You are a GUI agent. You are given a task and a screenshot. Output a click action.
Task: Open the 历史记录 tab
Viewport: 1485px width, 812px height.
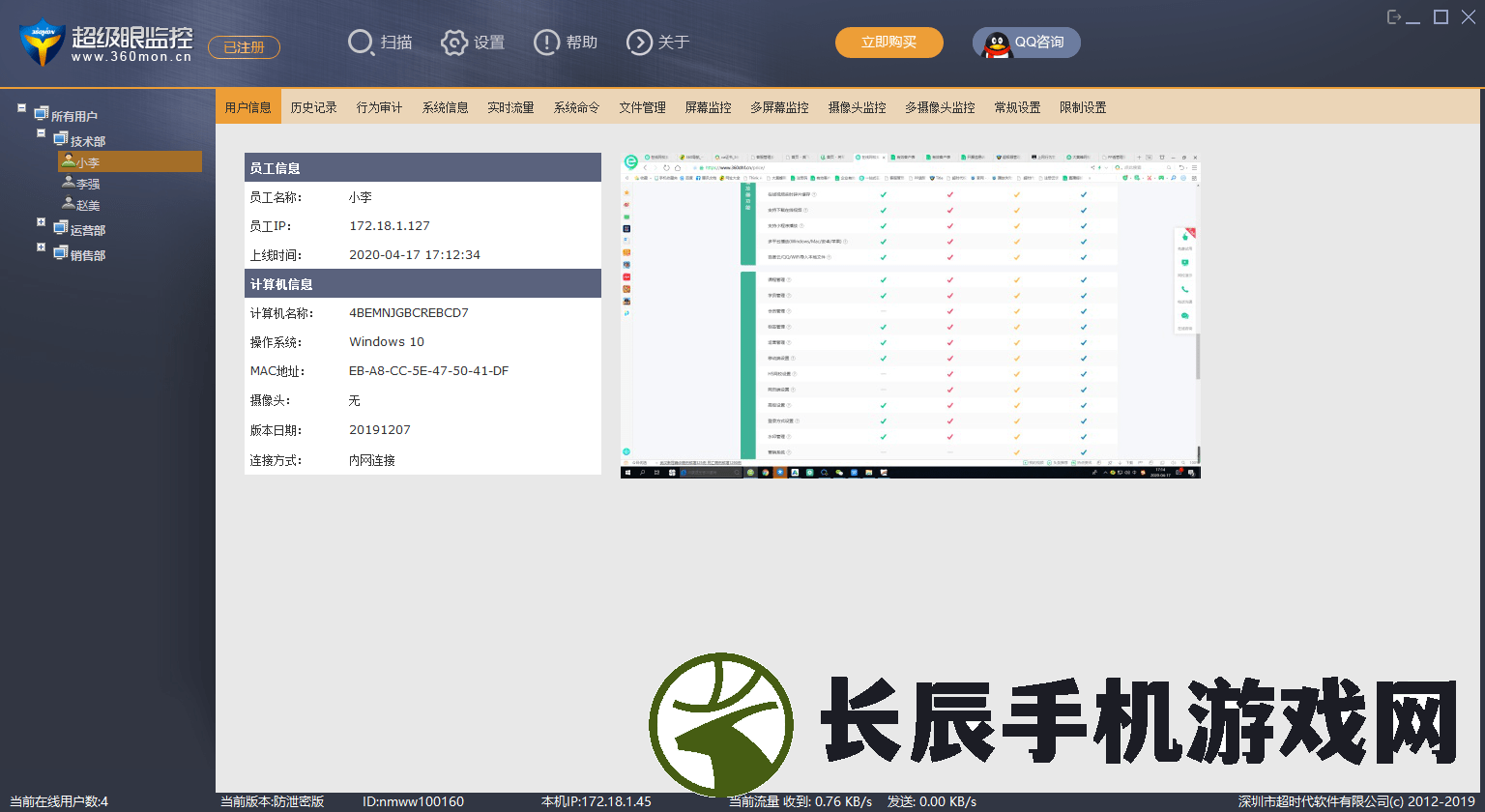[x=314, y=107]
